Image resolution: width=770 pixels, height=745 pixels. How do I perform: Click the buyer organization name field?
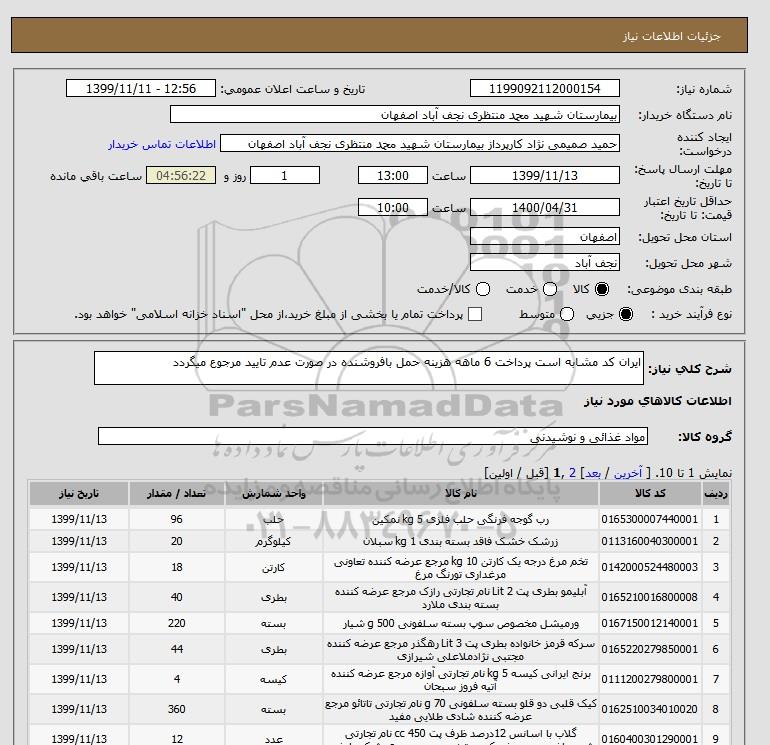click(x=395, y=114)
